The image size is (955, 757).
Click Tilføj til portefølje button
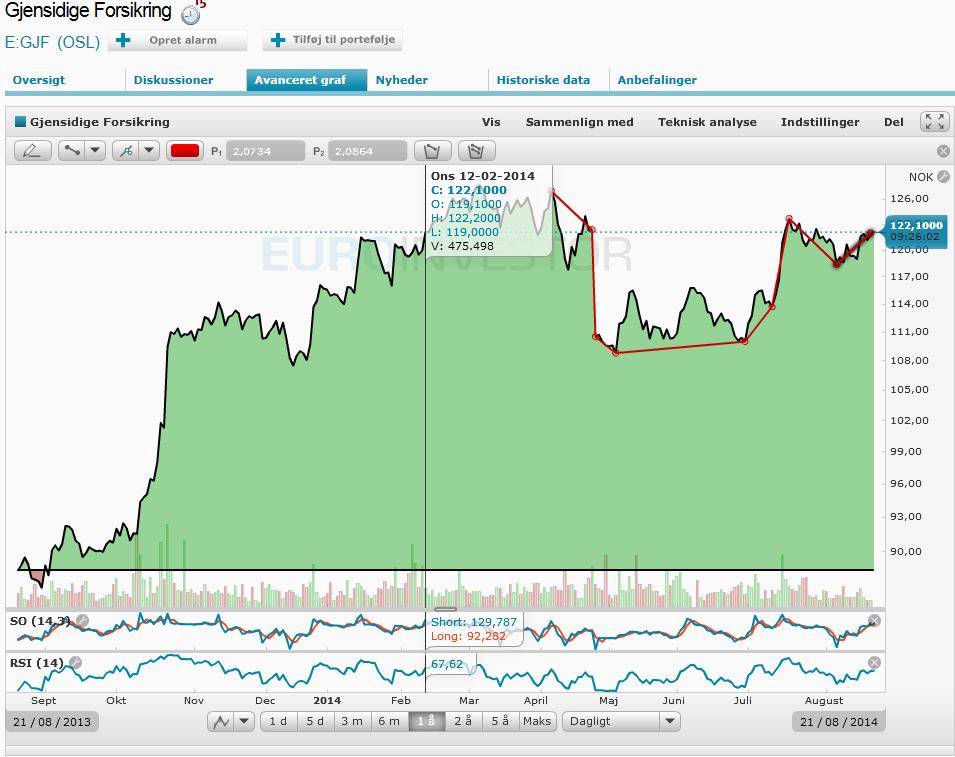333,40
